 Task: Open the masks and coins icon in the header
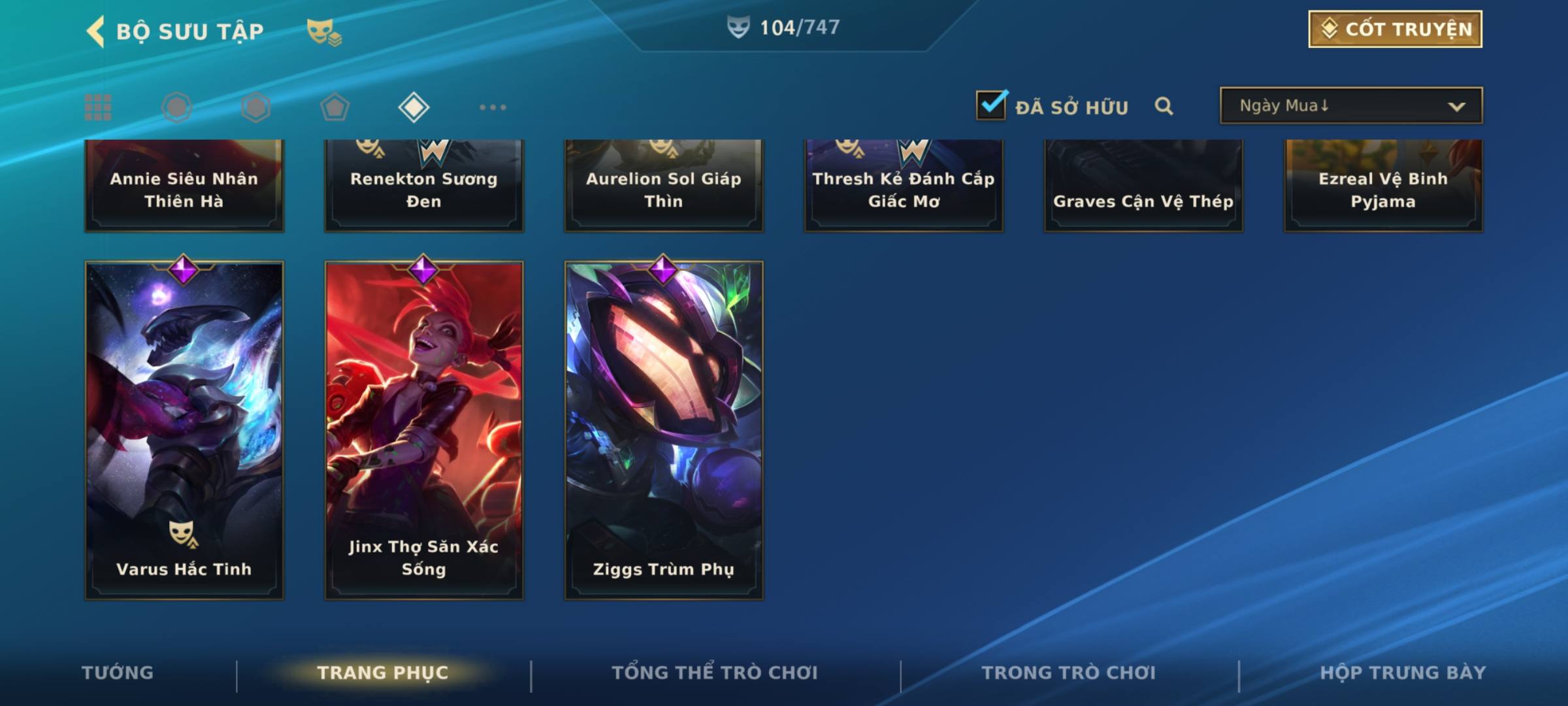324,31
